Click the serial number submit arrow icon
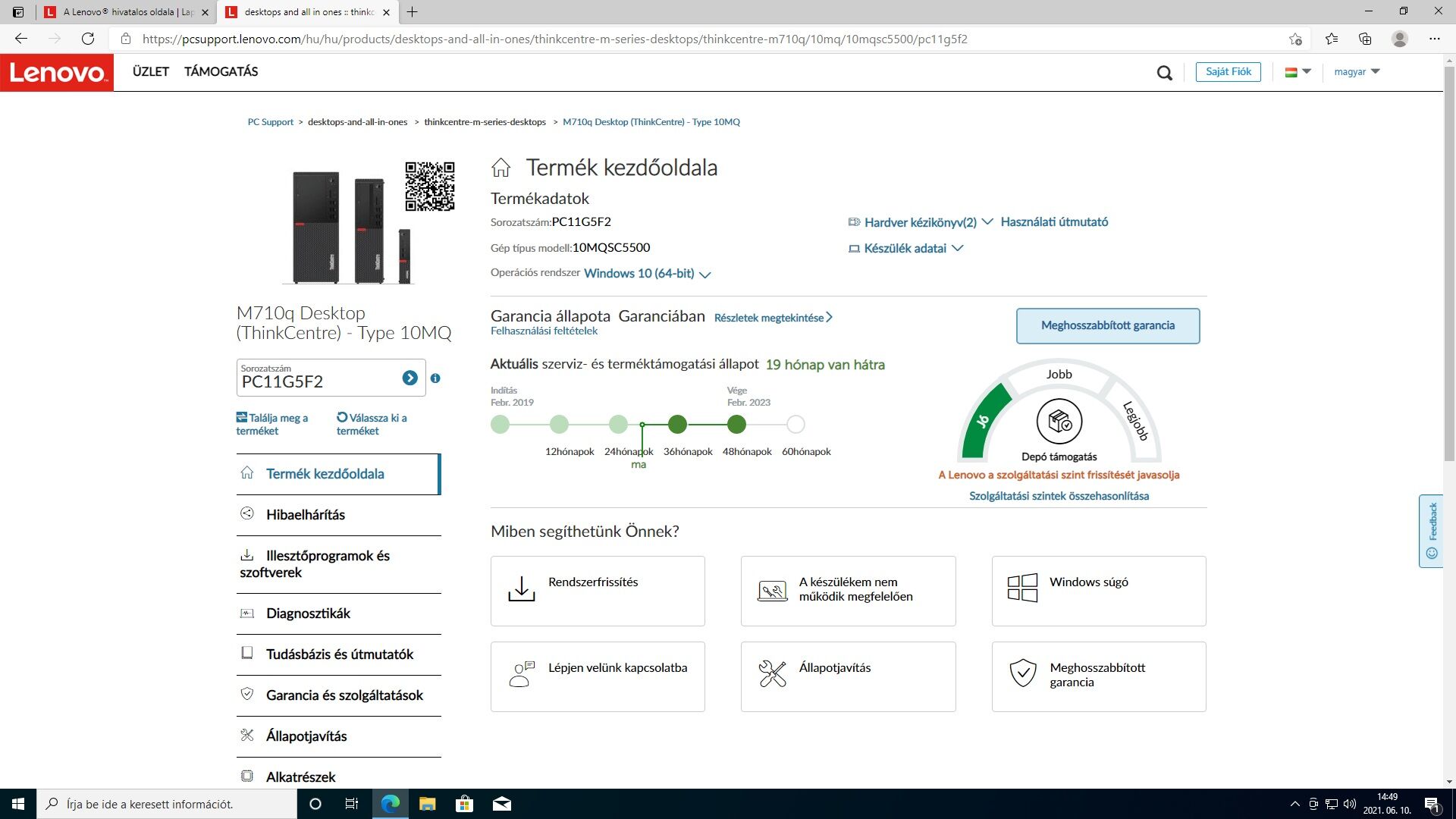 (x=409, y=378)
